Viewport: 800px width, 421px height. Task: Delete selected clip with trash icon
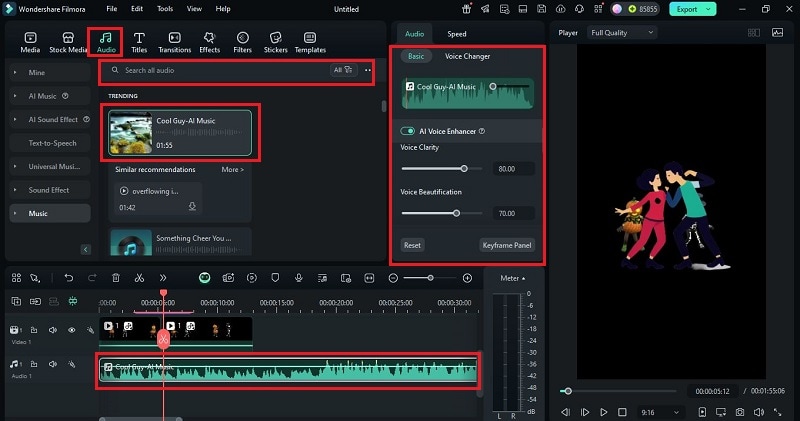(116, 278)
